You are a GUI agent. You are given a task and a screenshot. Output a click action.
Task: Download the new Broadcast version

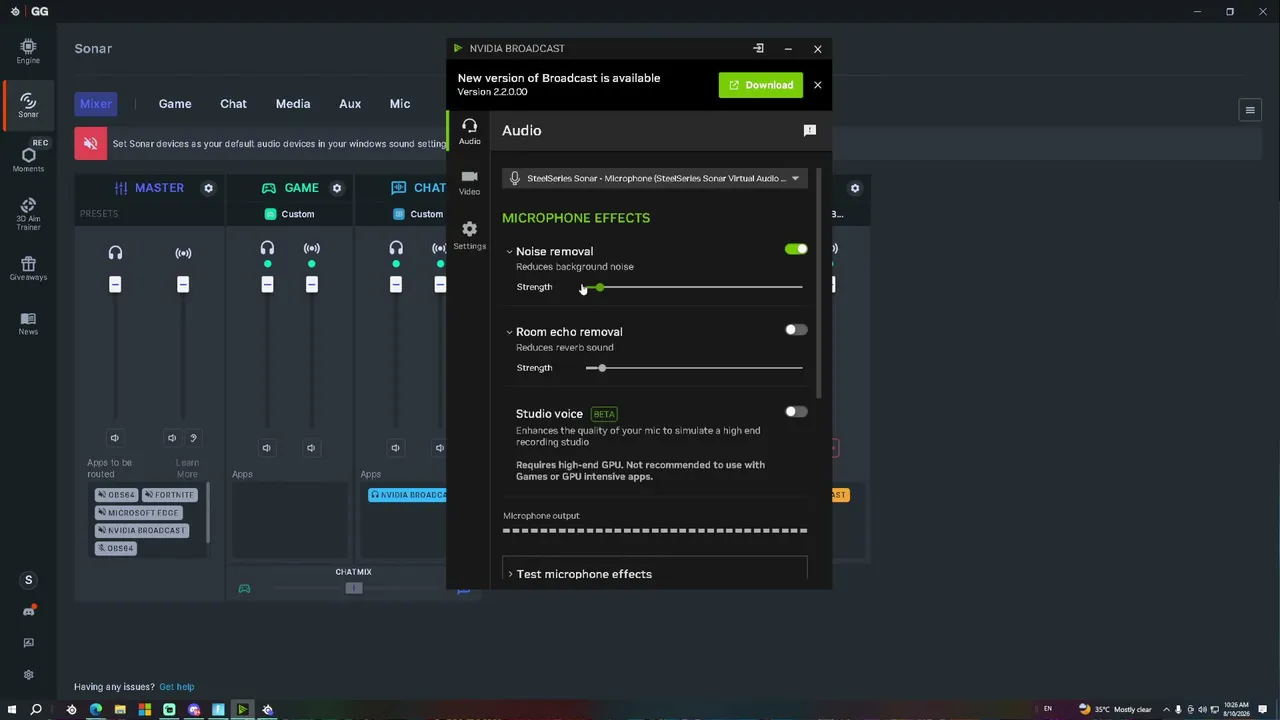pyautogui.click(x=760, y=85)
